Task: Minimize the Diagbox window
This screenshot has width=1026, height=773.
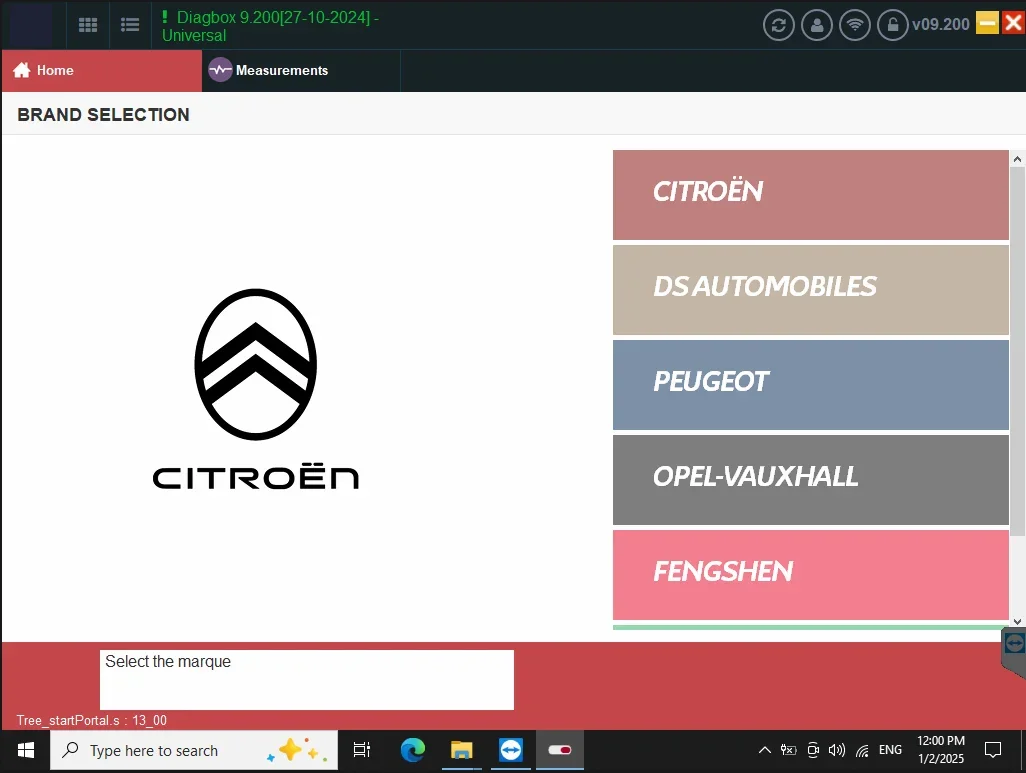Action: (x=987, y=23)
